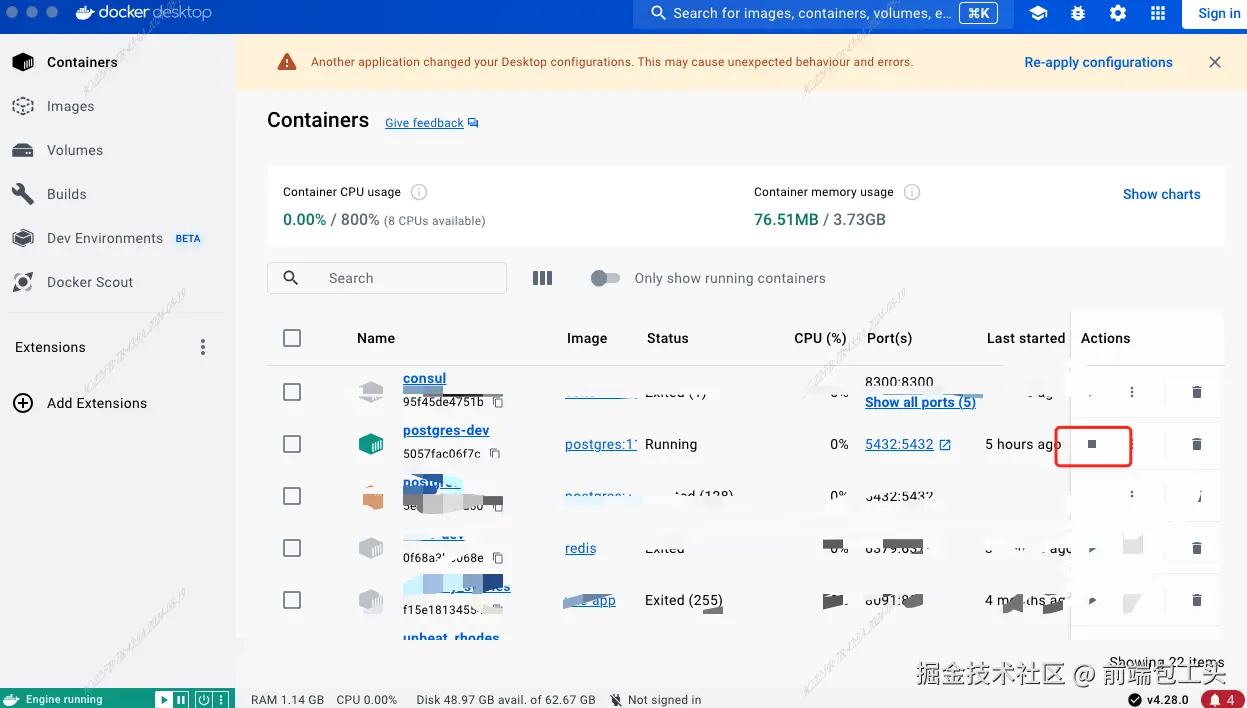Delete the redis container
Screen dimensions: 1247x708
[x=1197, y=548]
